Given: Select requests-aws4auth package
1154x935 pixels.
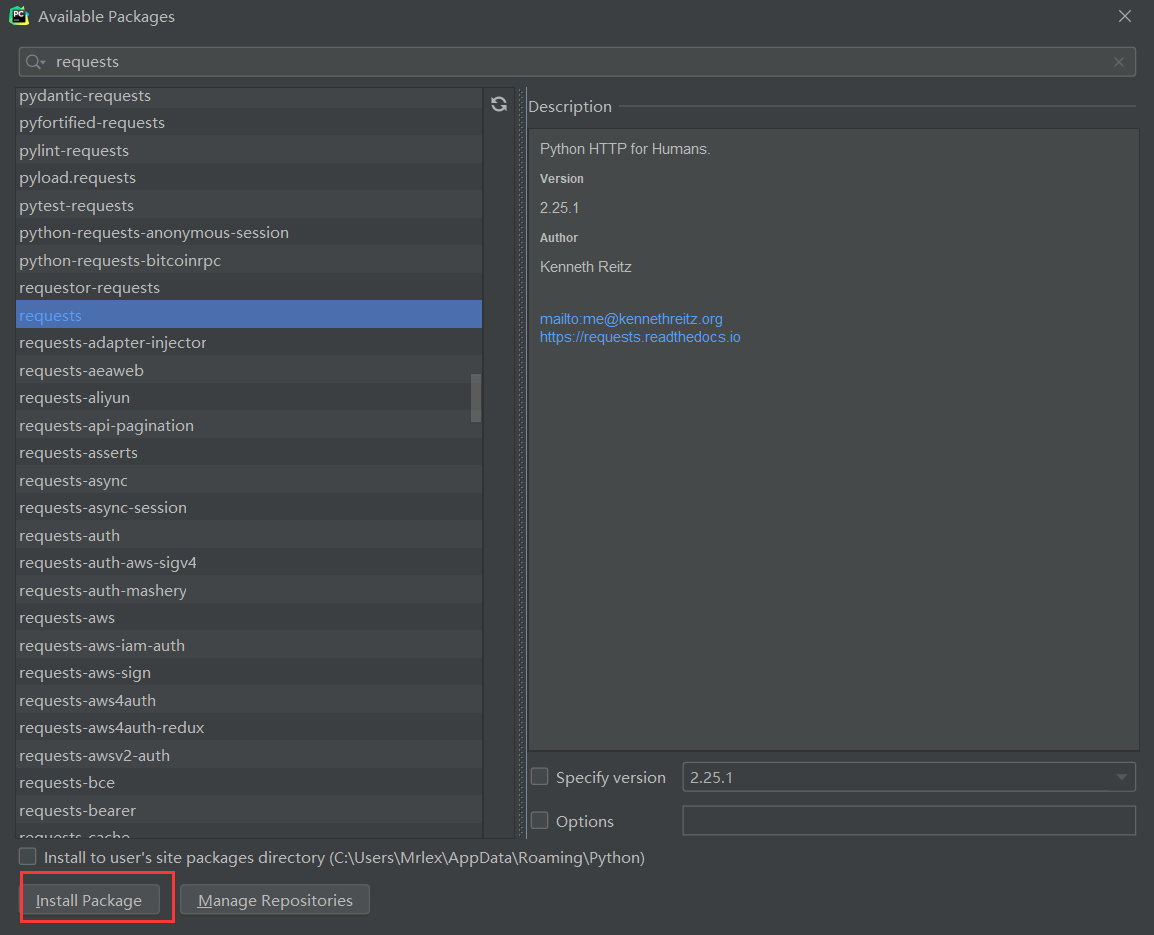Looking at the screenshot, I should (249, 701).
